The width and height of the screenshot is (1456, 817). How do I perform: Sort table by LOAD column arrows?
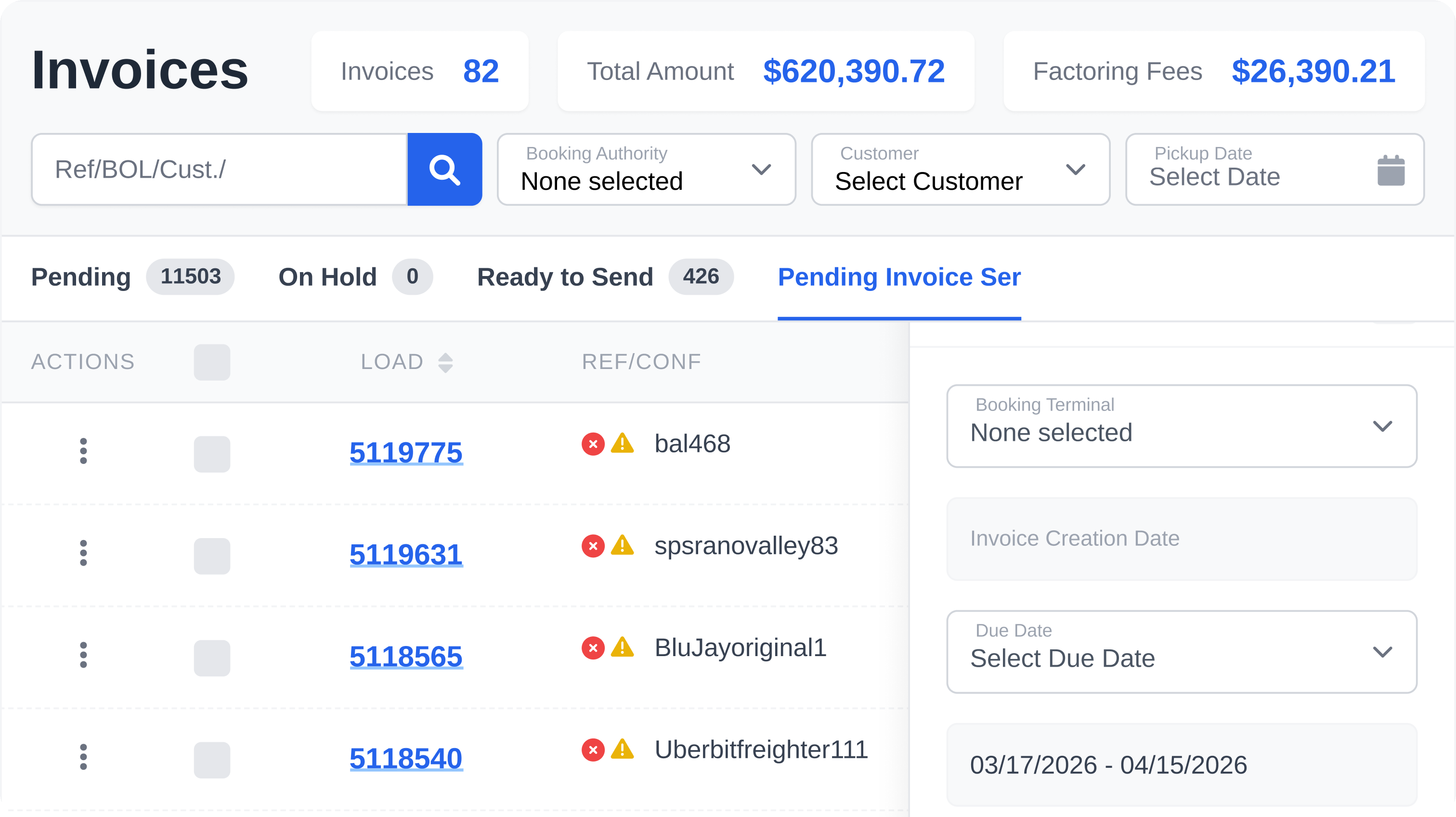(x=445, y=362)
